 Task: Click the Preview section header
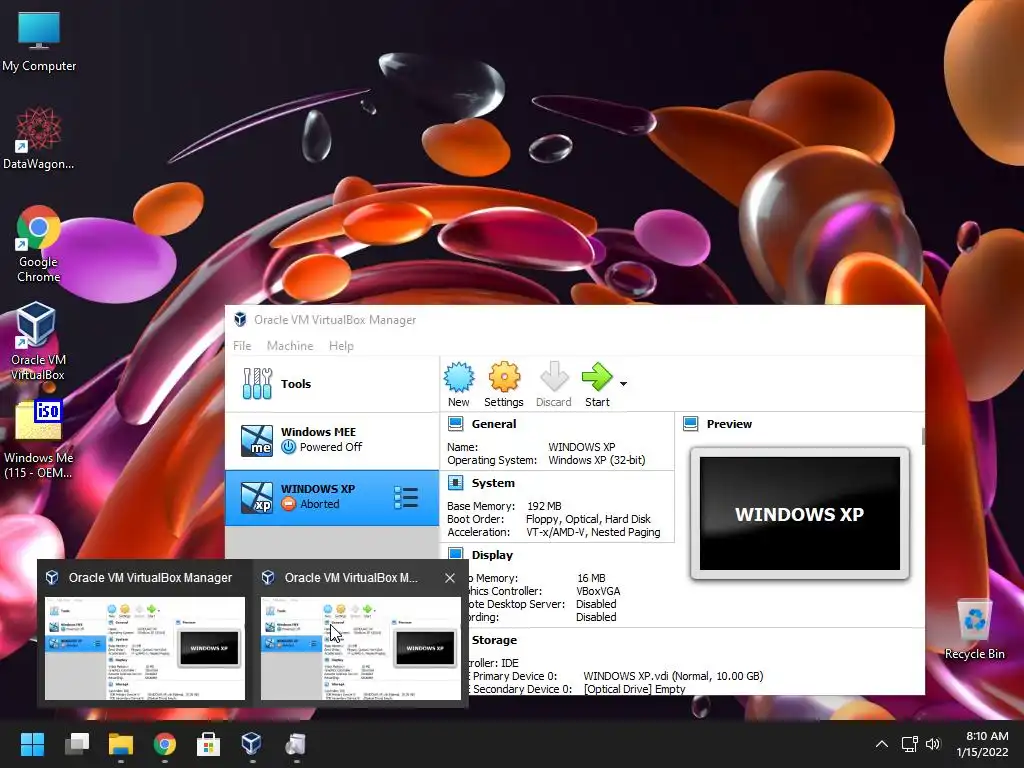click(x=729, y=424)
